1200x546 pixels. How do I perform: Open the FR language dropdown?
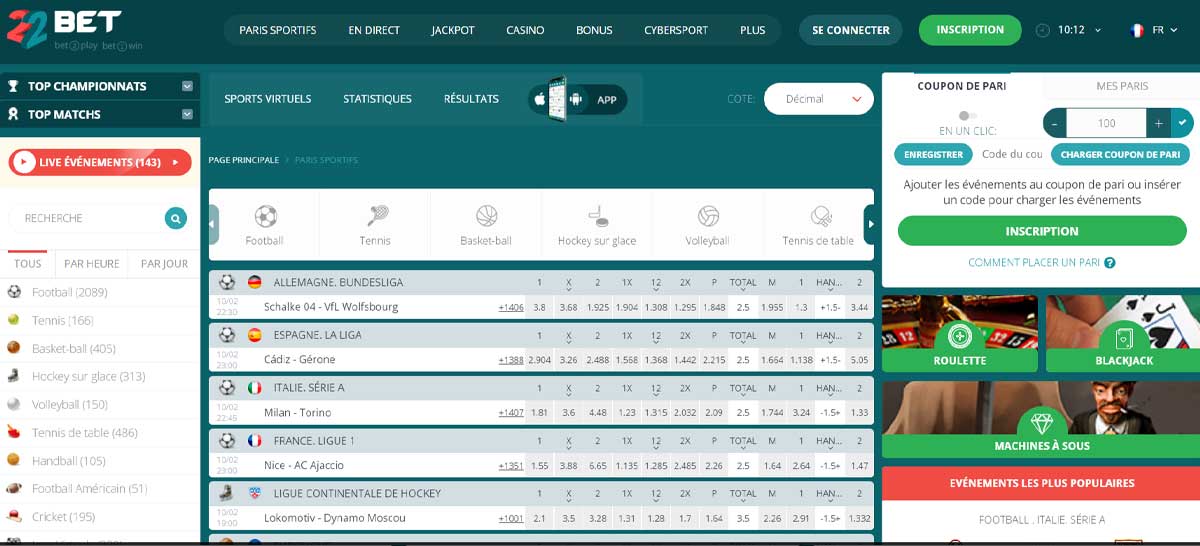coord(1164,30)
